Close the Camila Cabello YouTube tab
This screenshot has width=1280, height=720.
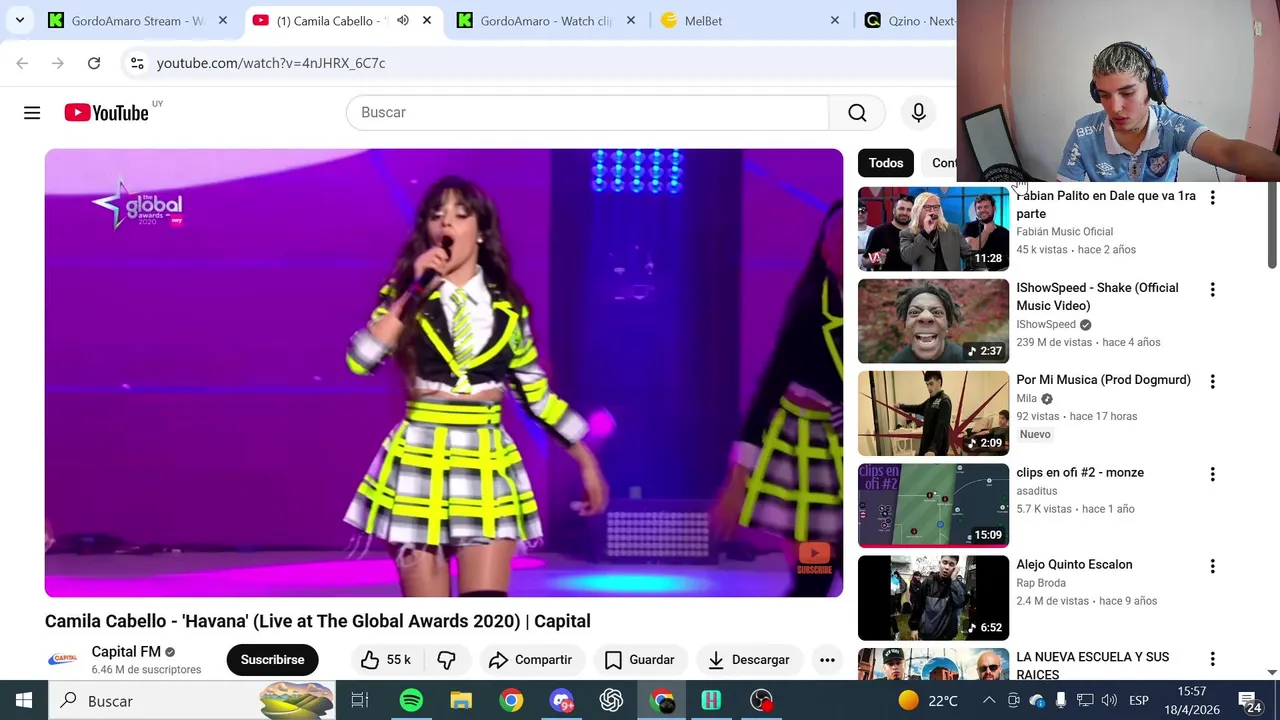click(x=427, y=21)
